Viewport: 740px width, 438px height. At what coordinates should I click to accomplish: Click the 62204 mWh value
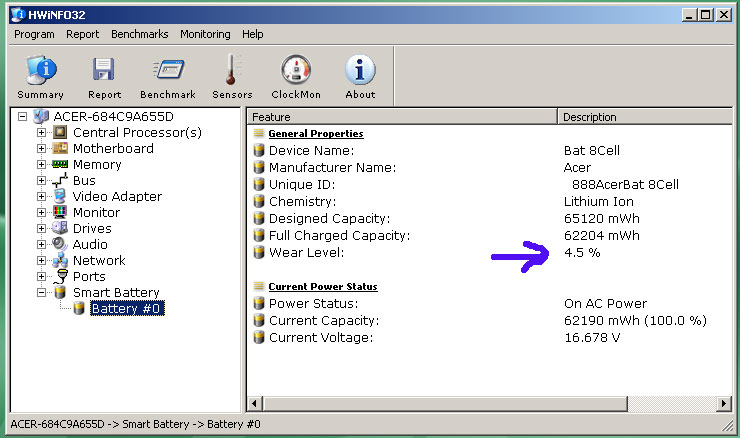[602, 236]
